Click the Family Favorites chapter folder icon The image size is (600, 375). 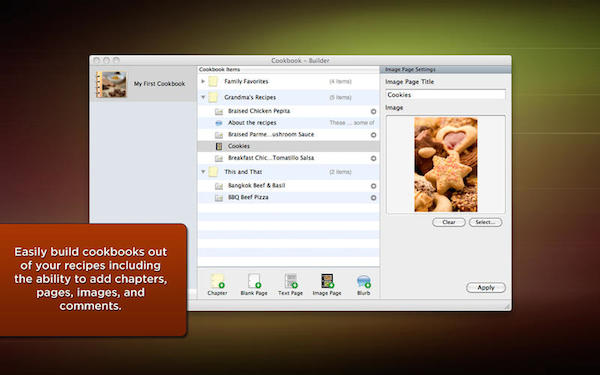pyautogui.click(x=213, y=82)
